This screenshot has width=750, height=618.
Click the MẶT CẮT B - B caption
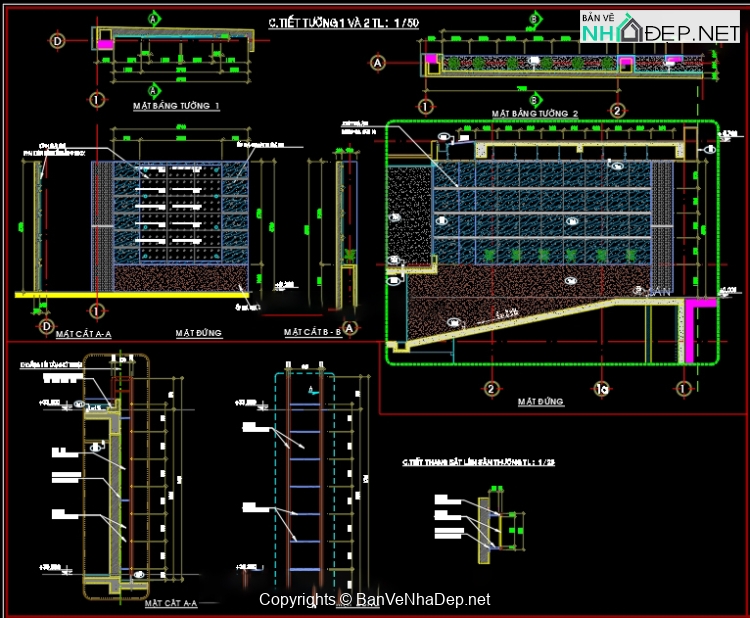(313, 332)
